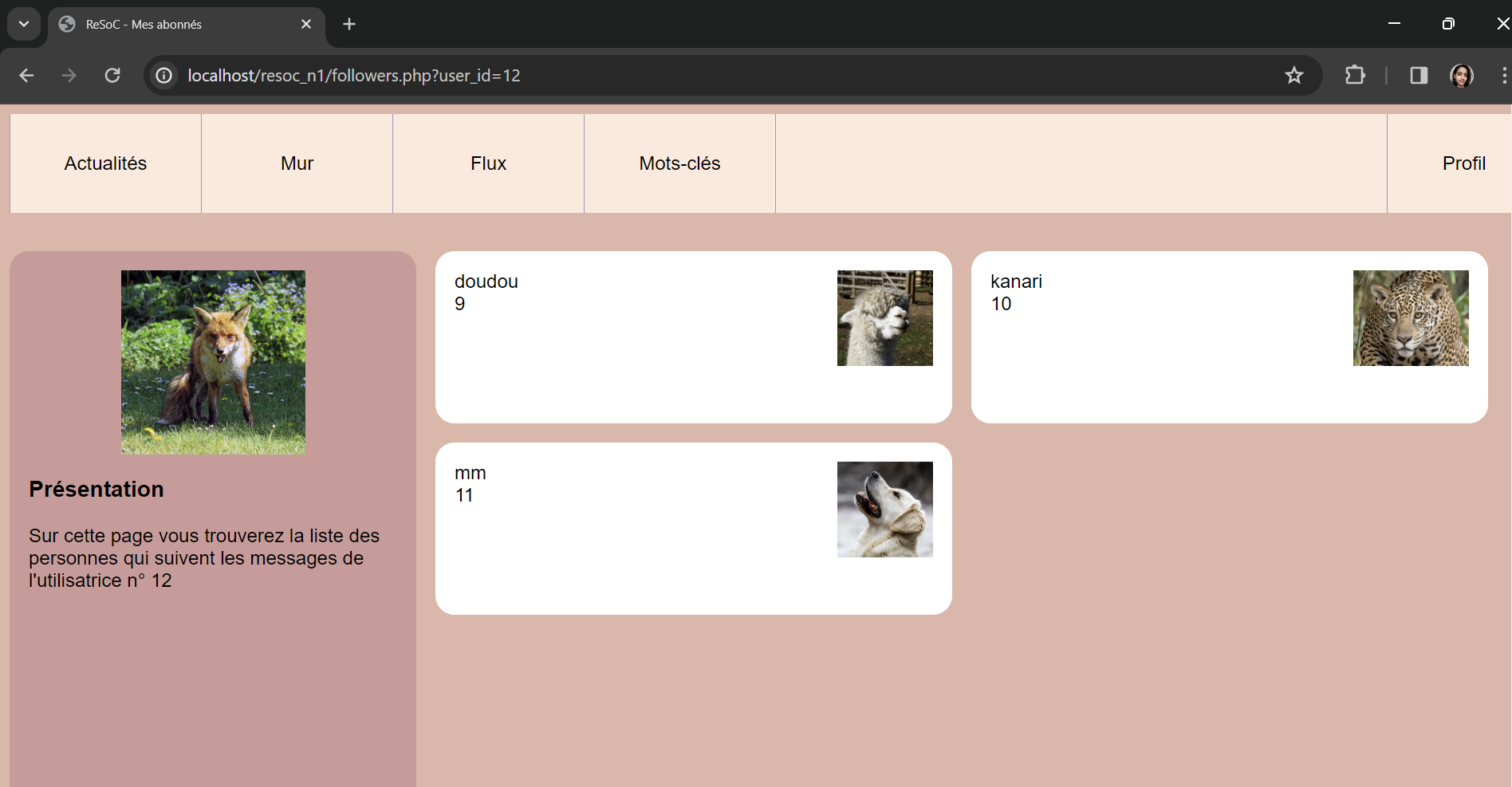Close the ReSoC - Mes abonnés tab
Screen dimensions: 1512x787
tap(306, 24)
